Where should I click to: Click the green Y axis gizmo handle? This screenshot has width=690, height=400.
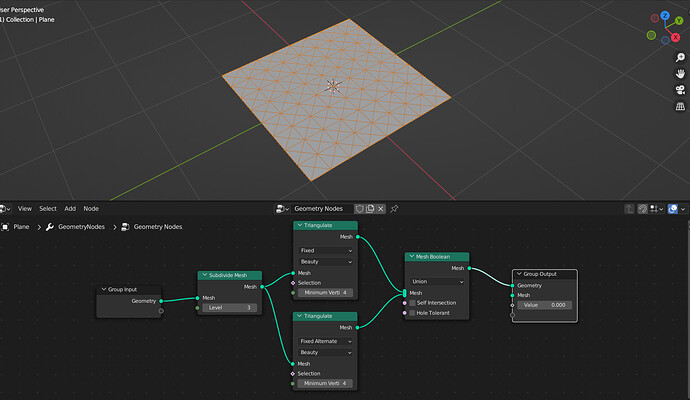(679, 20)
